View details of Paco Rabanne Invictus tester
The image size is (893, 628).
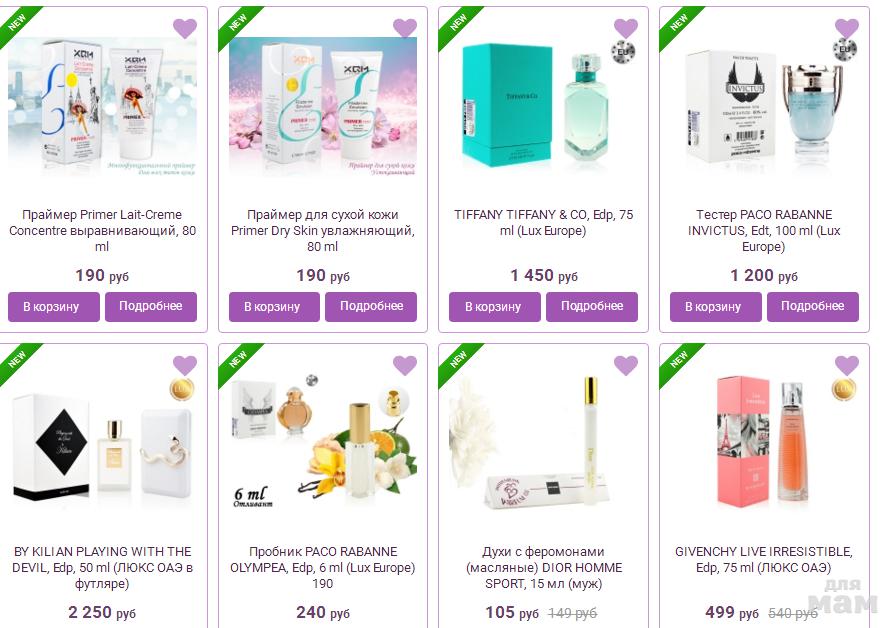(813, 307)
